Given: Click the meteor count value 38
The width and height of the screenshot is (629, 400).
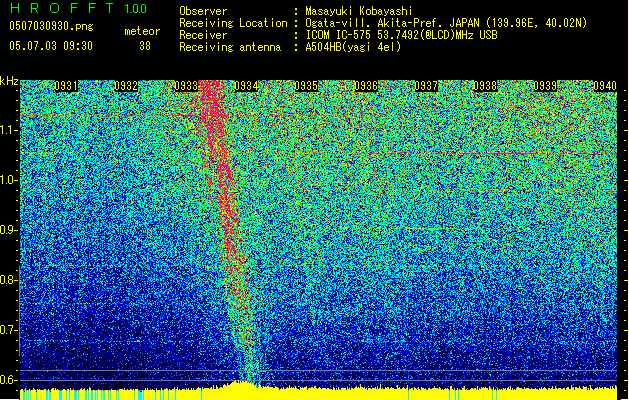Looking at the screenshot, I should (x=145, y=46).
